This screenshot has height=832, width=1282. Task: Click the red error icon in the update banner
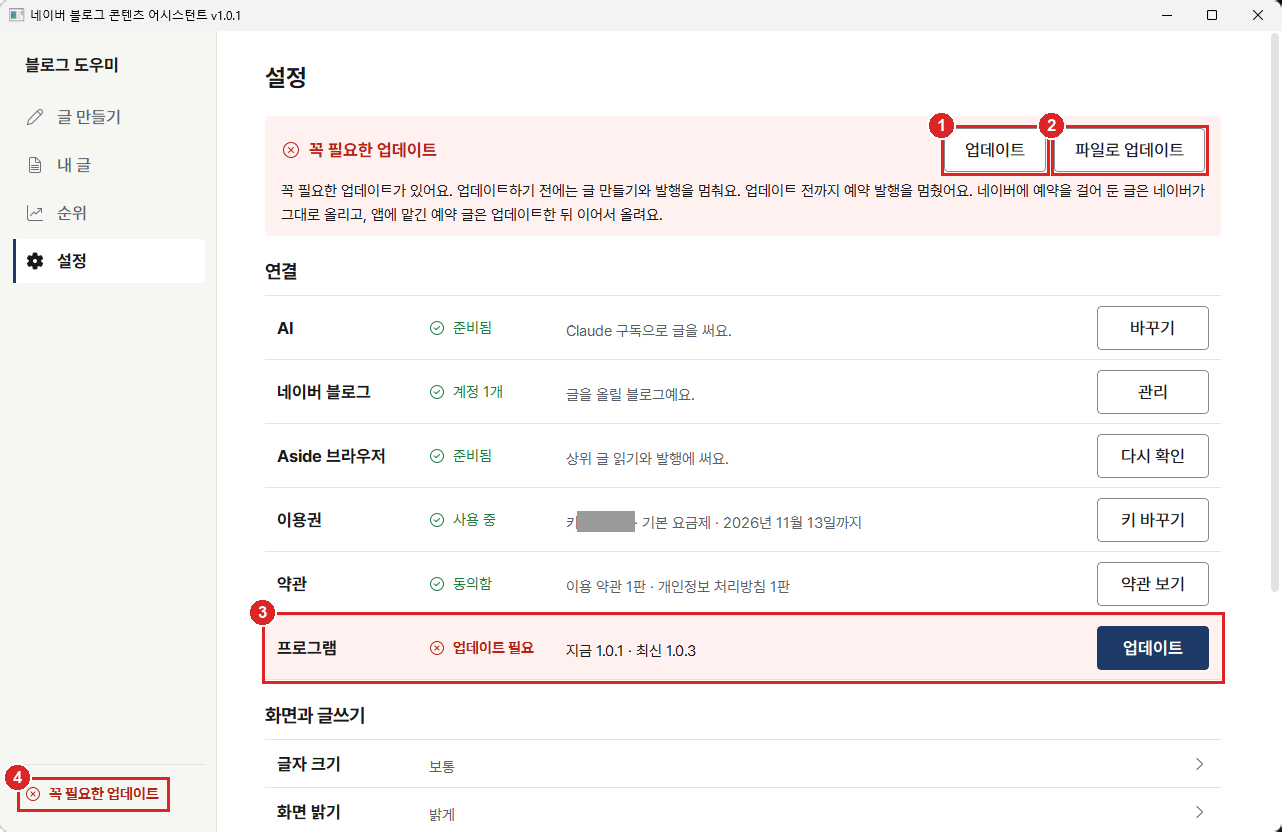point(291,150)
